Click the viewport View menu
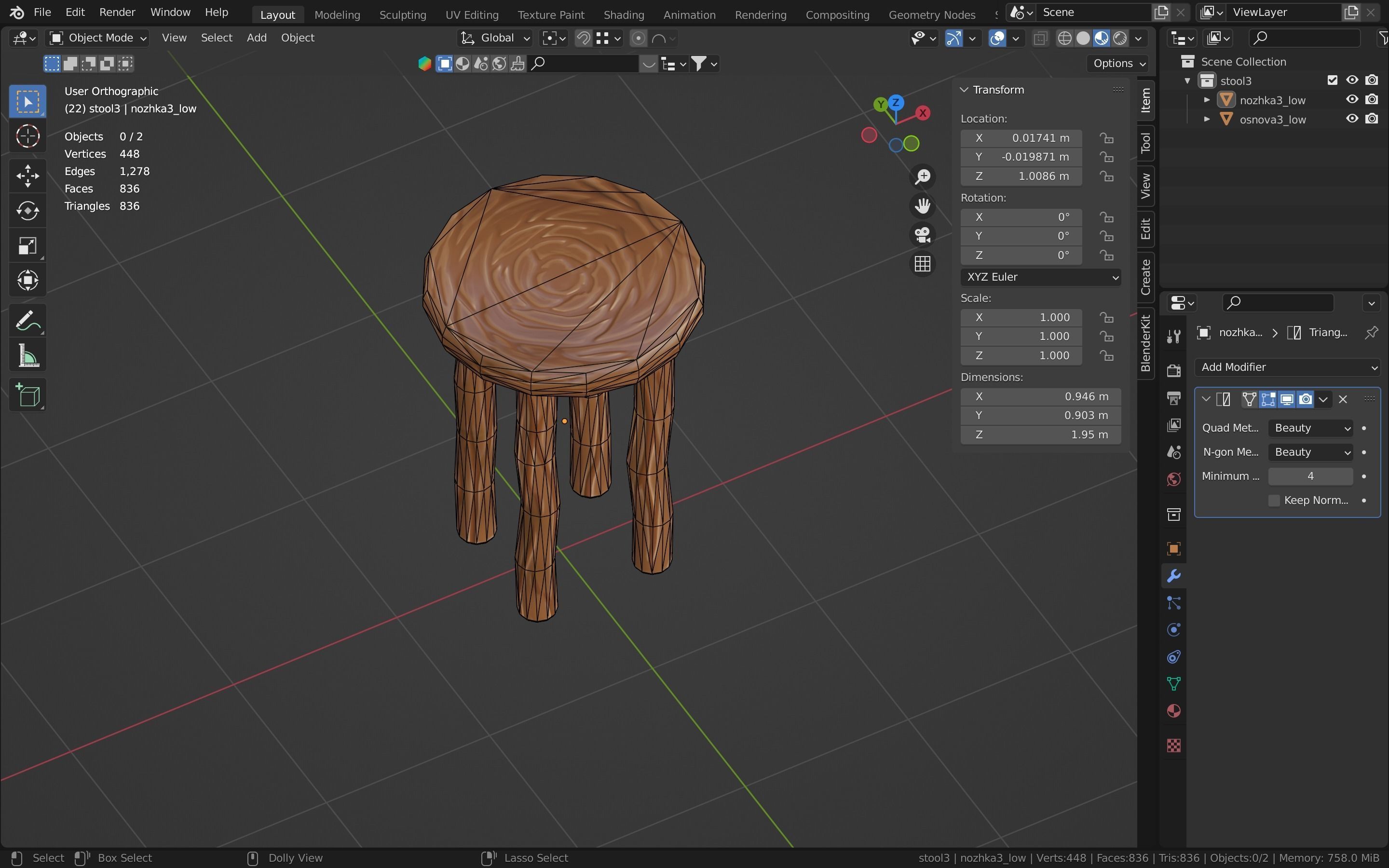 pos(174,38)
